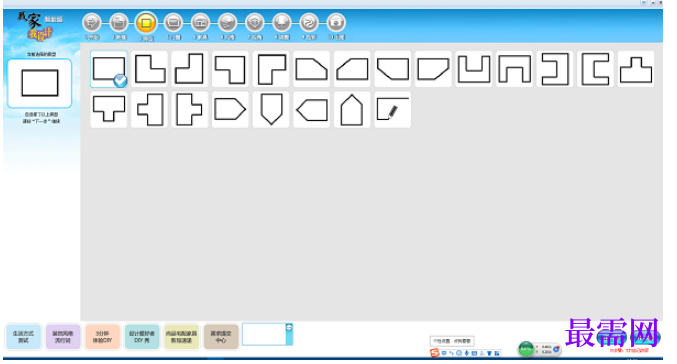
Task: Click the green network speed ball
Action: (x=526, y=348)
